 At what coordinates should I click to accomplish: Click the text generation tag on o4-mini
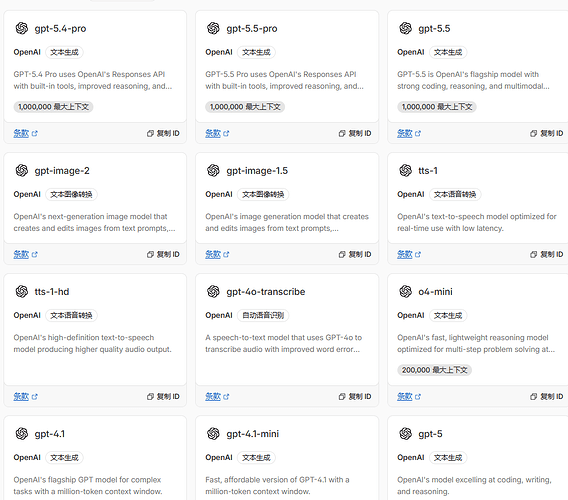point(448,315)
